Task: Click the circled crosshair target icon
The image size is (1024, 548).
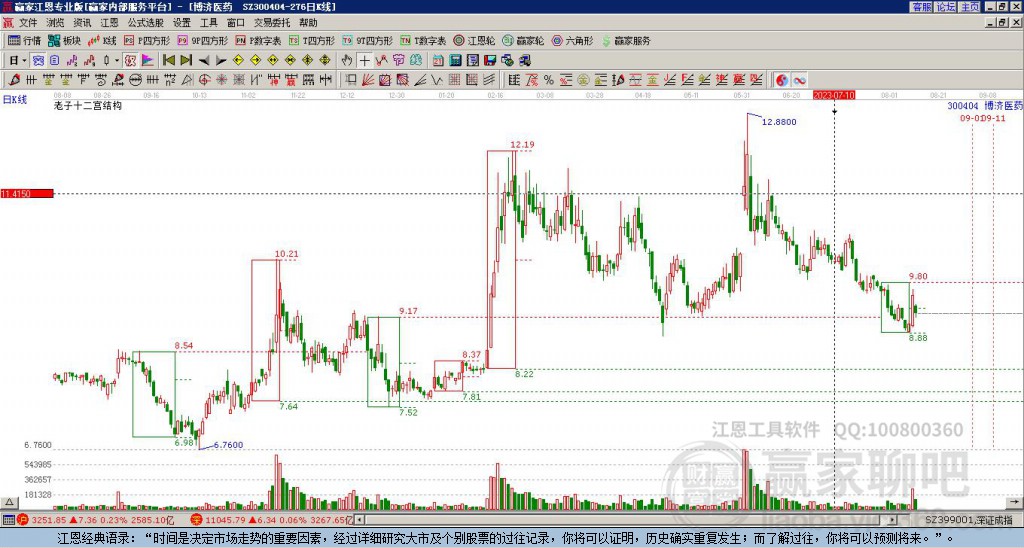Action: (204, 80)
